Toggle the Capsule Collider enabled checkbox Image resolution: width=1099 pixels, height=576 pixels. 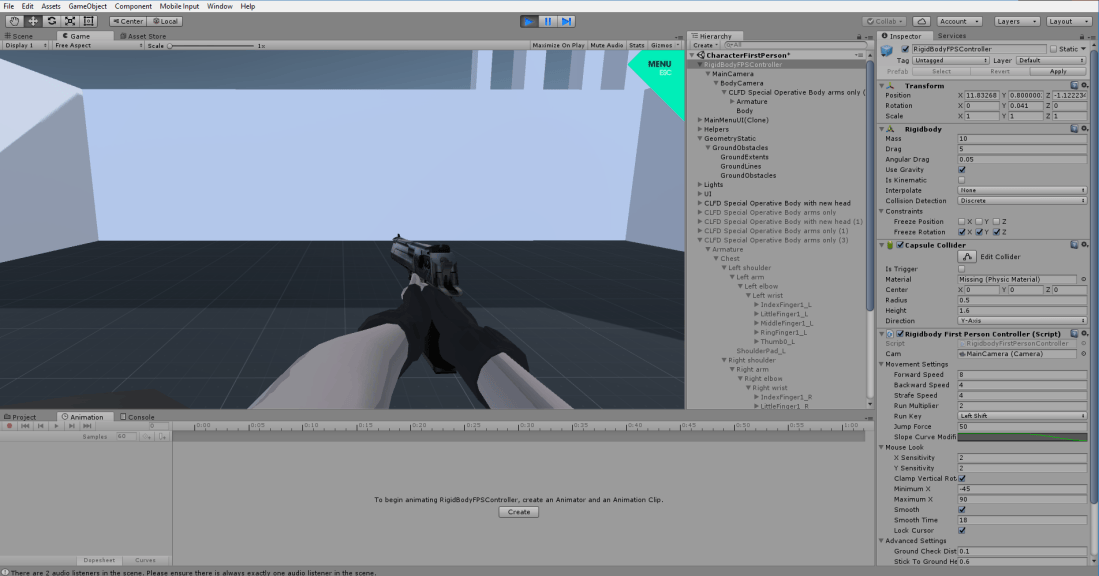point(900,245)
